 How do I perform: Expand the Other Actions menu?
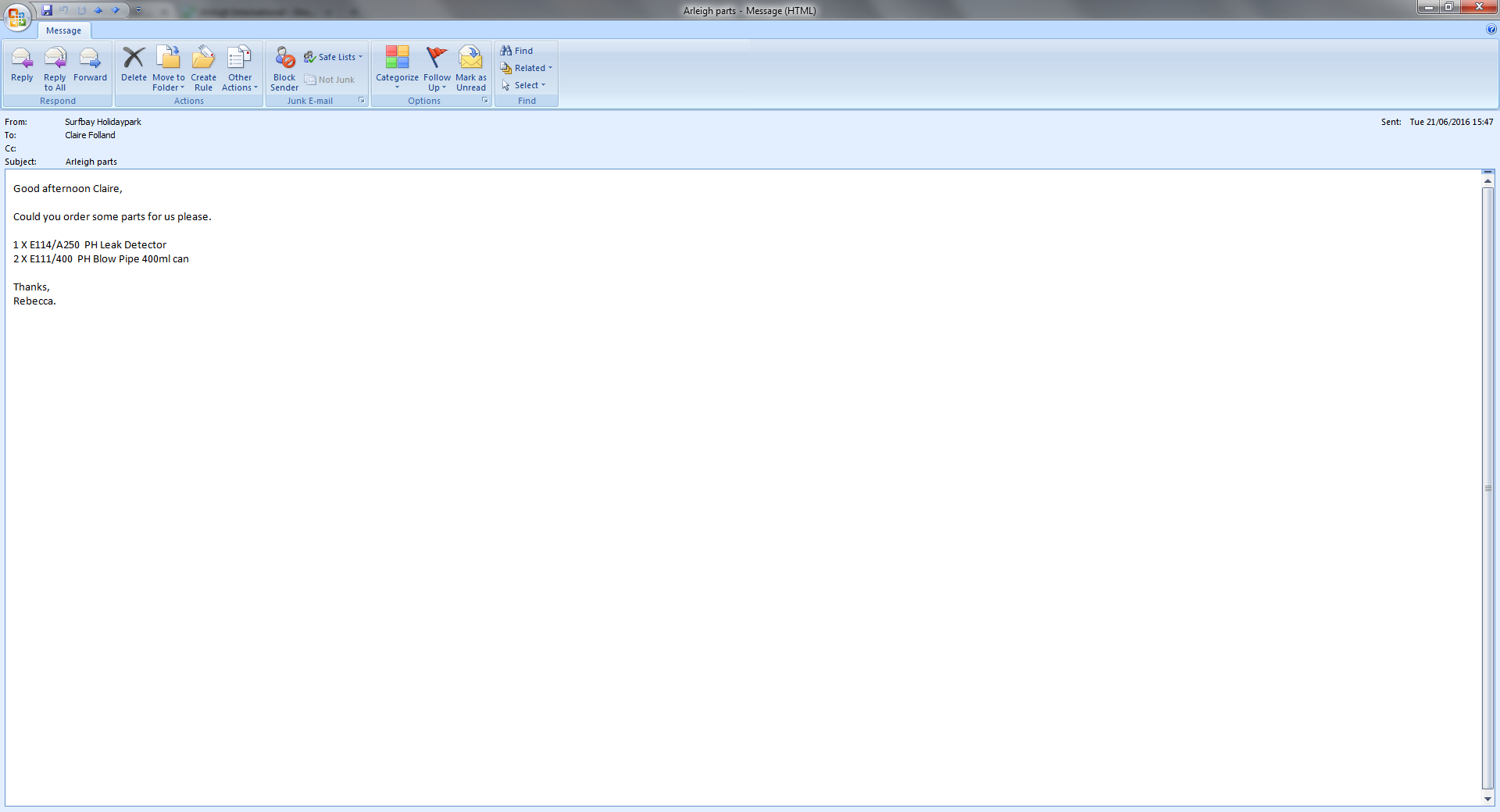[240, 83]
